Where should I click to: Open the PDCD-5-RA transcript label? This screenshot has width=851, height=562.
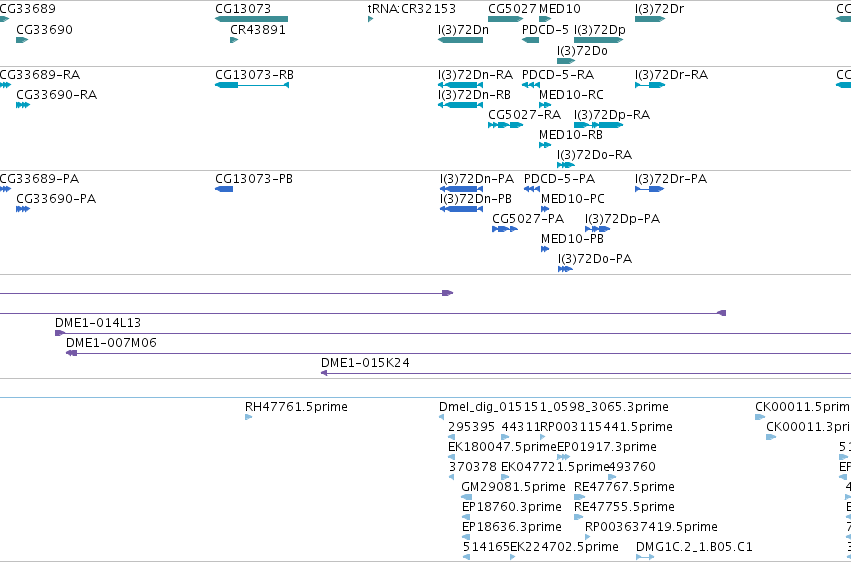(x=558, y=75)
